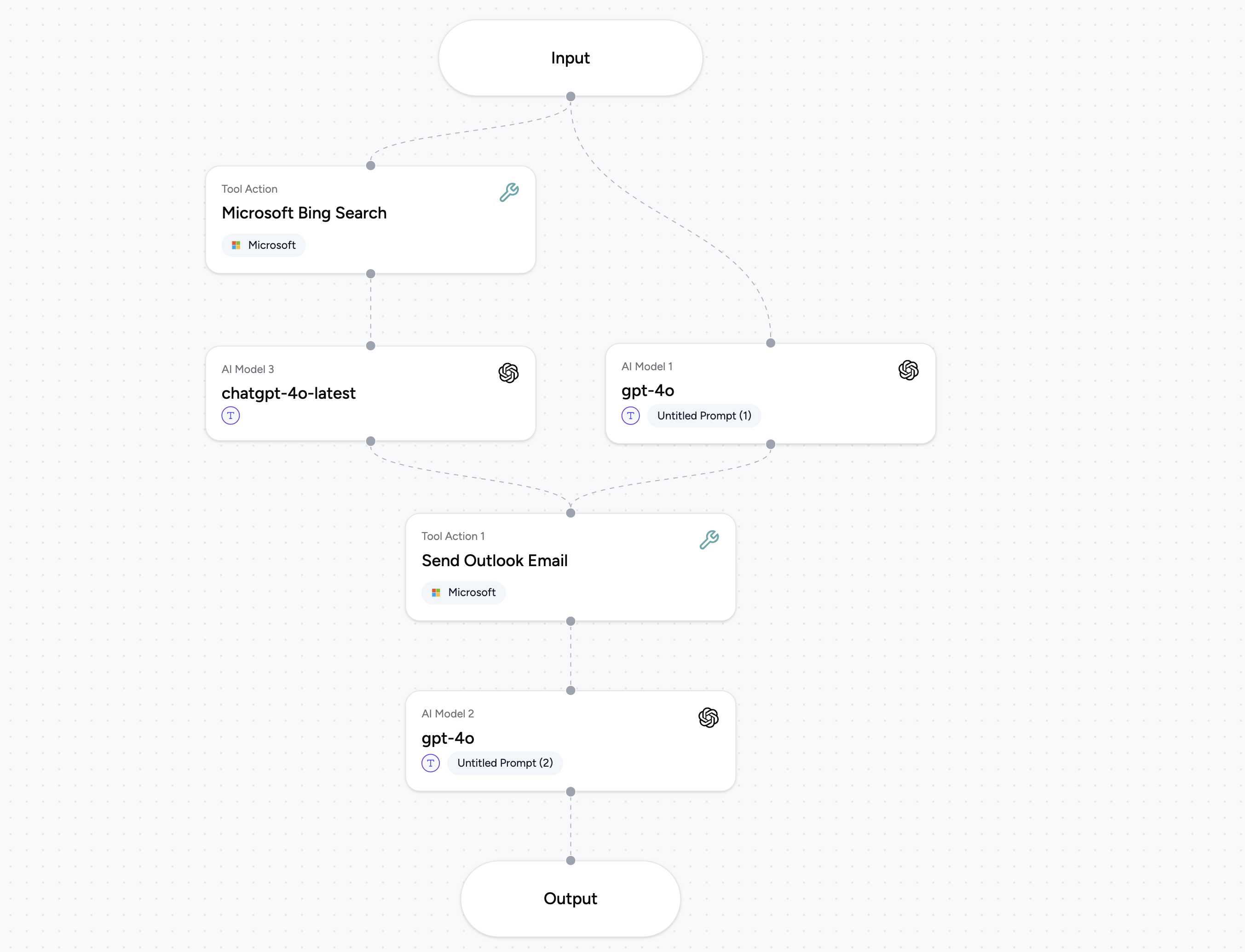The height and width of the screenshot is (952, 1245).
Task: Click the Microsoft tag on Send Outlook Email
Action: (464, 592)
